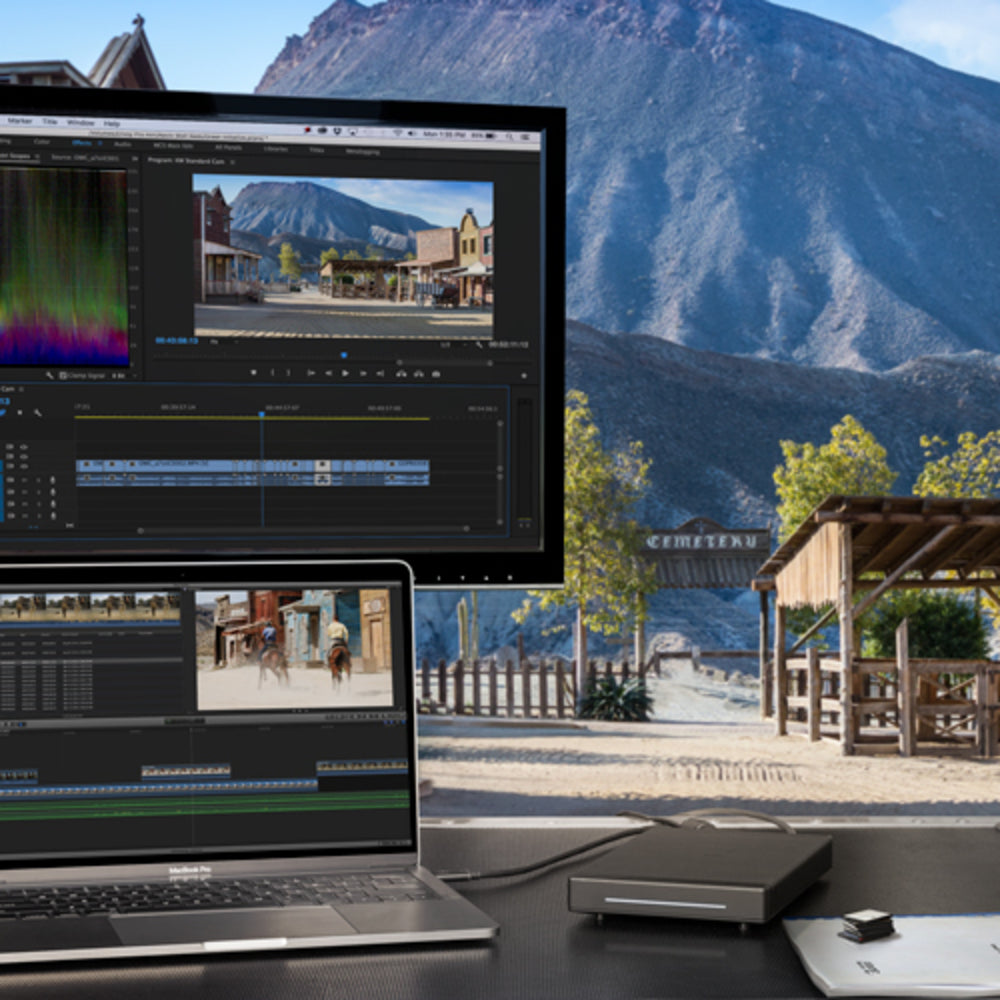
Task: Click the Go to Out point icon
Action: (380, 373)
